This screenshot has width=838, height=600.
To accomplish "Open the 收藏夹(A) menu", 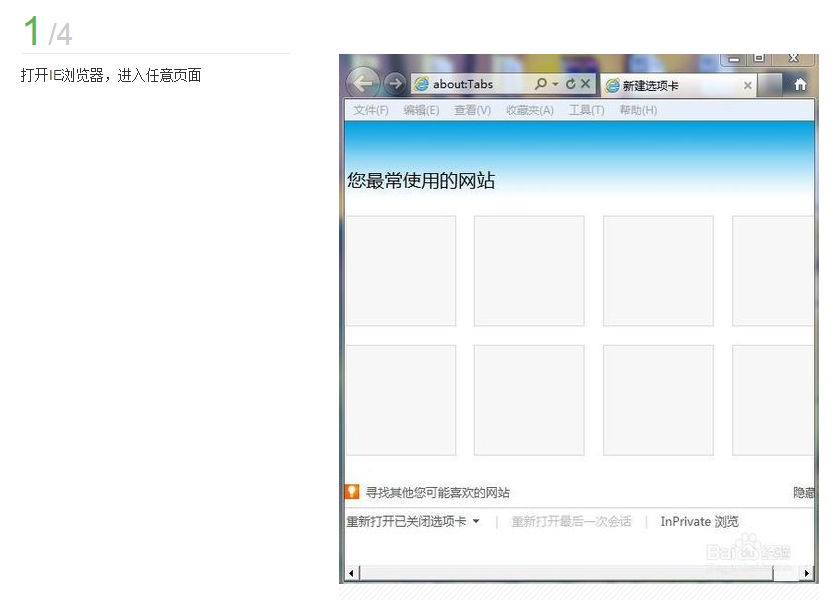I will 530,110.
